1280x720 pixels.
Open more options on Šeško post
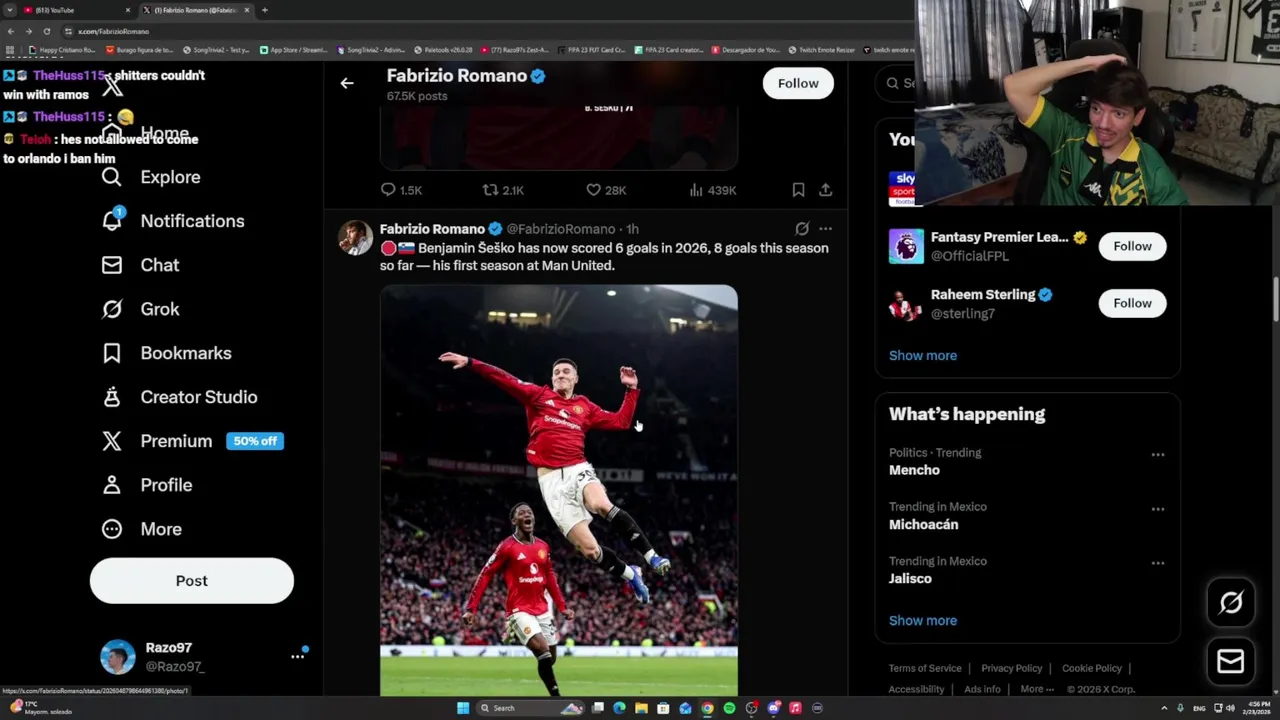[825, 229]
